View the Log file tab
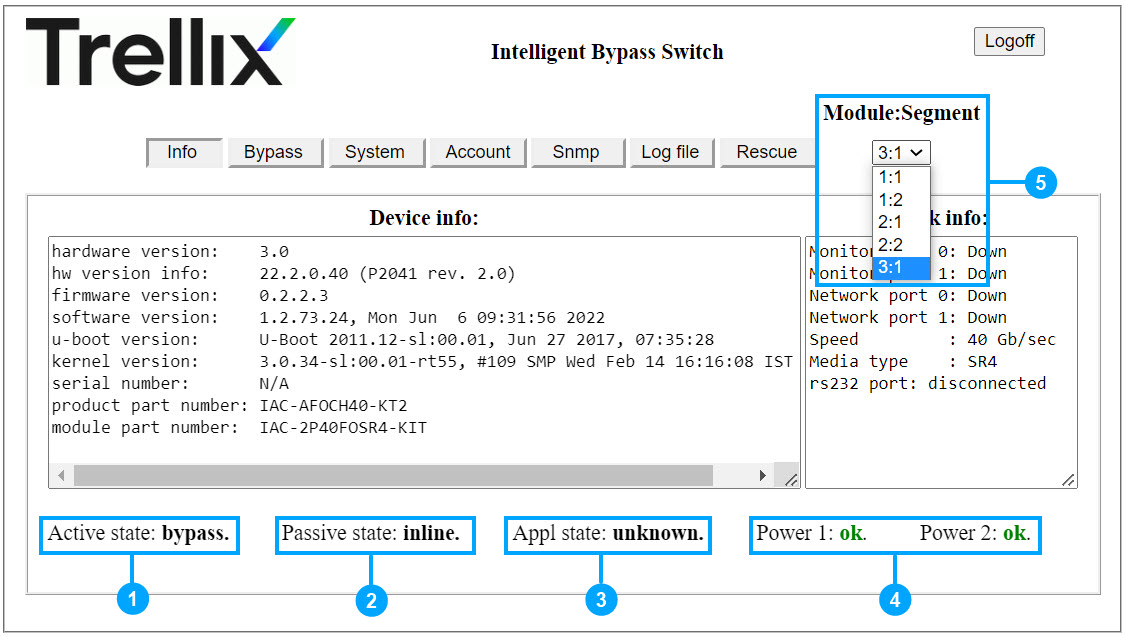 pos(670,152)
